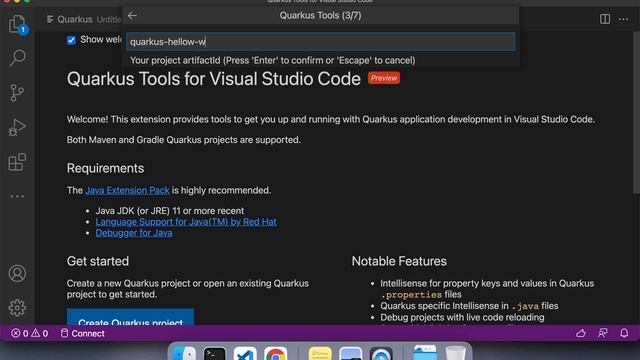Click the editor vertical scrollbar
This screenshot has height=360, width=640.
636,112
